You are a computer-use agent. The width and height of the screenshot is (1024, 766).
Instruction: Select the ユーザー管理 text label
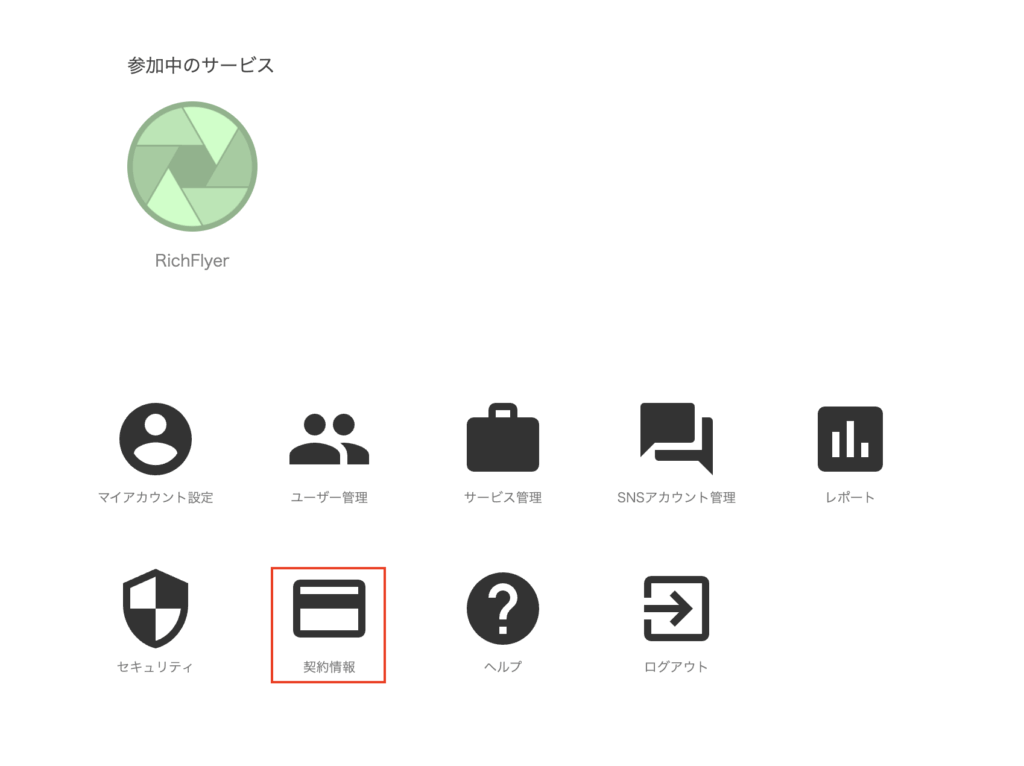[x=329, y=497]
